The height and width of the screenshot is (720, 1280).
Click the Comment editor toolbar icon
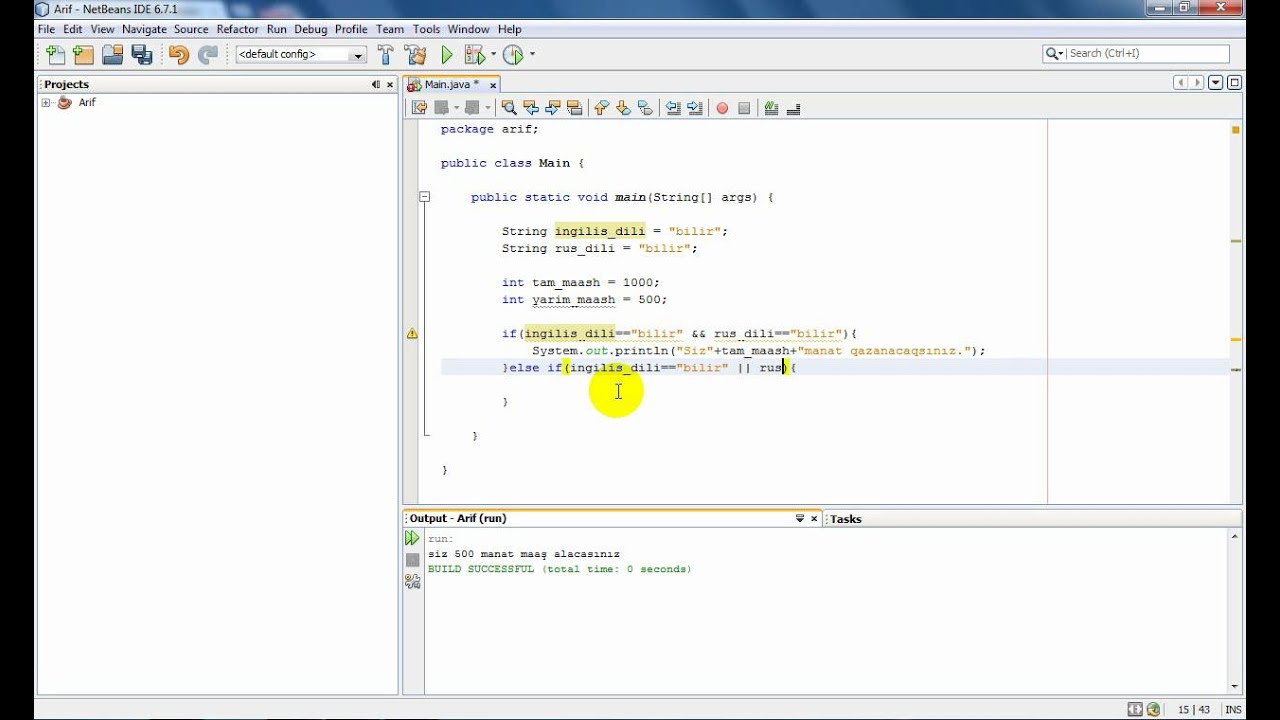click(771, 108)
